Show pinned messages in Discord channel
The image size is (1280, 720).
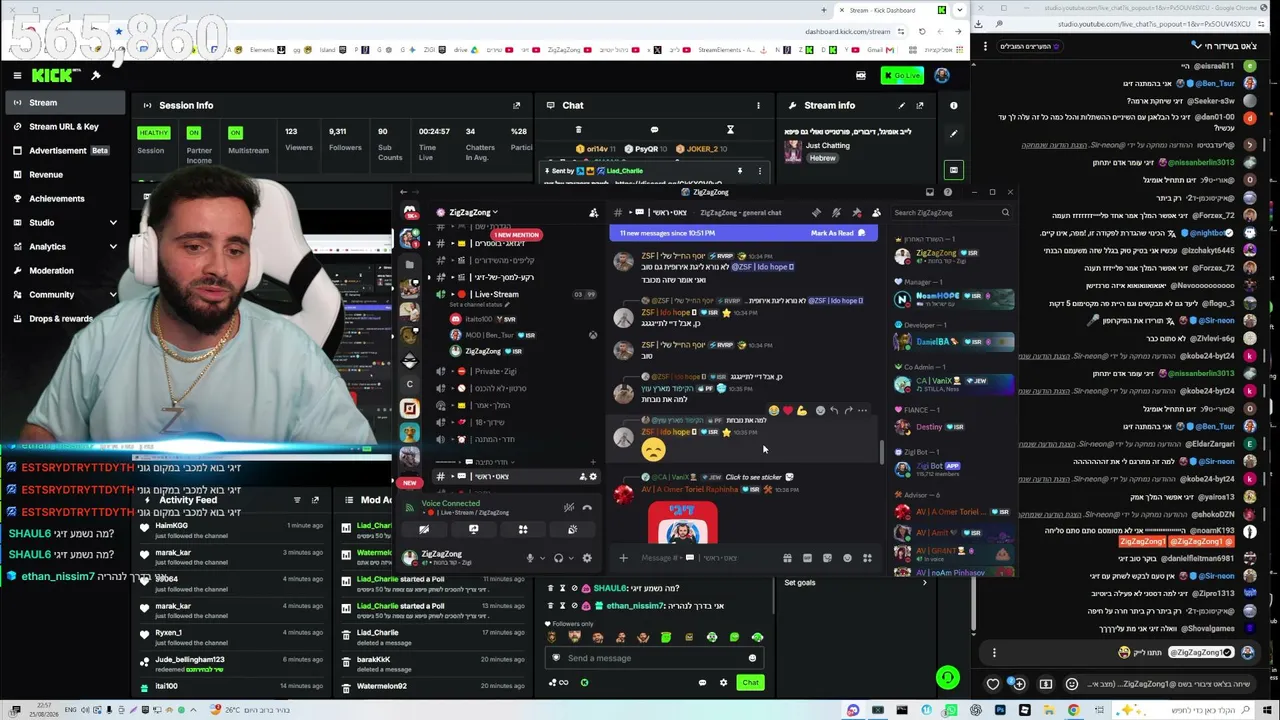(x=856, y=212)
